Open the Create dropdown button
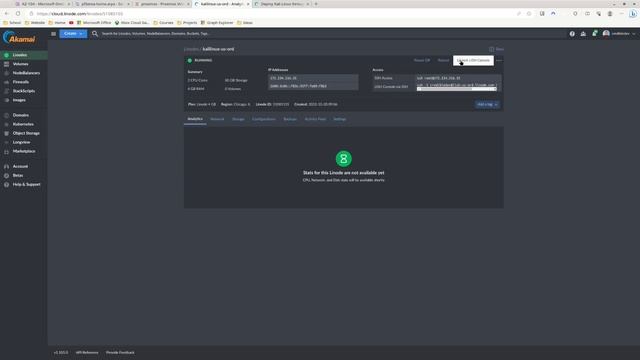 (x=73, y=33)
